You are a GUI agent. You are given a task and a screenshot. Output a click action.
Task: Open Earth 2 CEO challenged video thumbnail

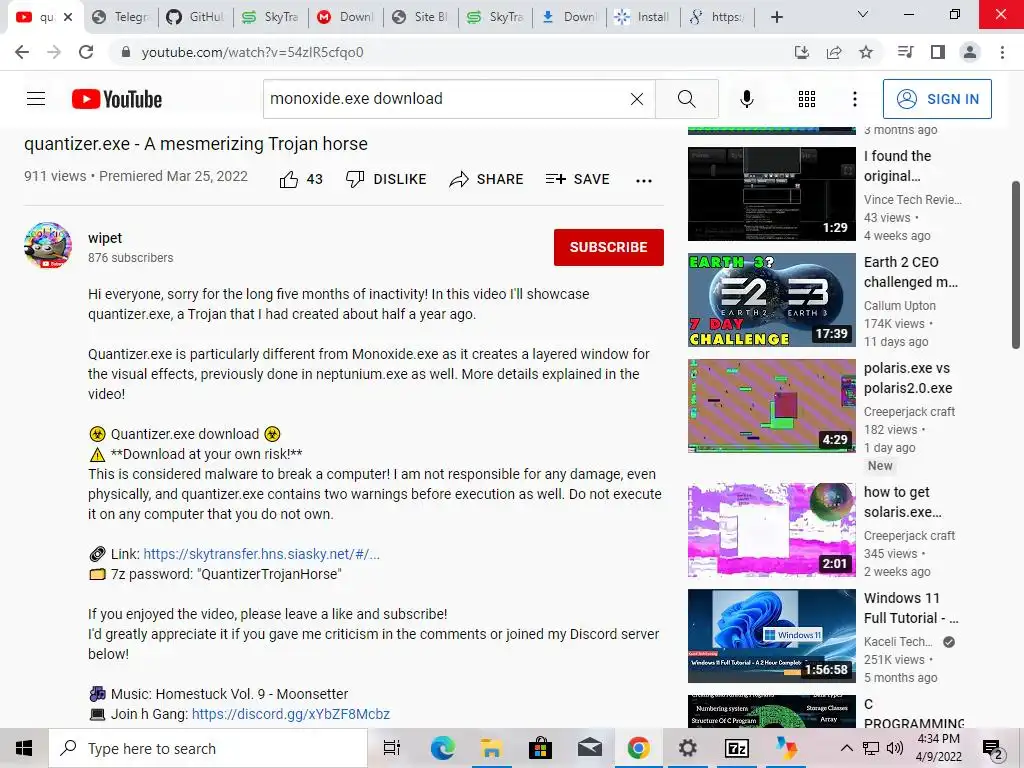pos(771,300)
